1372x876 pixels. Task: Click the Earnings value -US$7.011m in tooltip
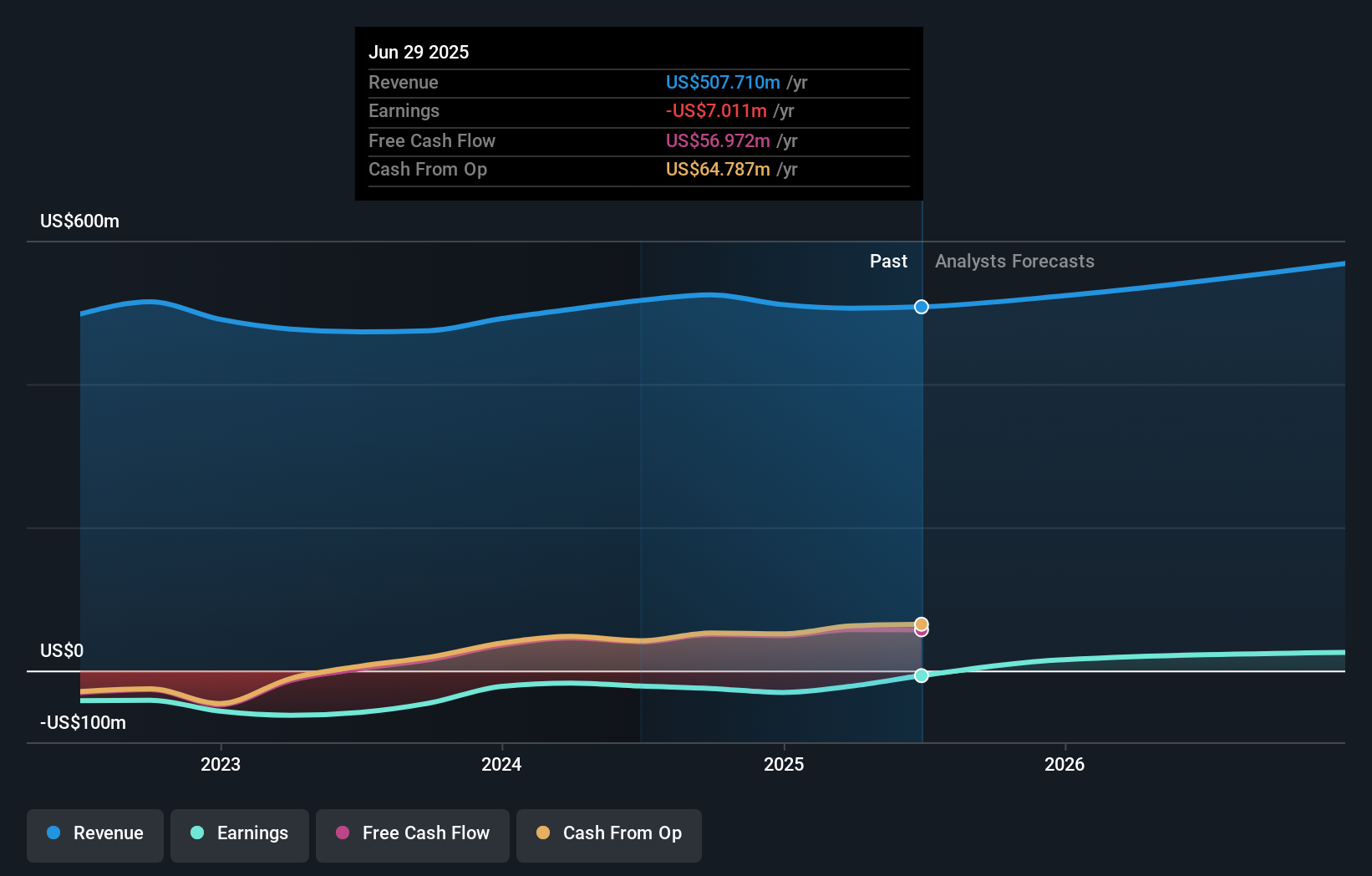click(x=715, y=110)
